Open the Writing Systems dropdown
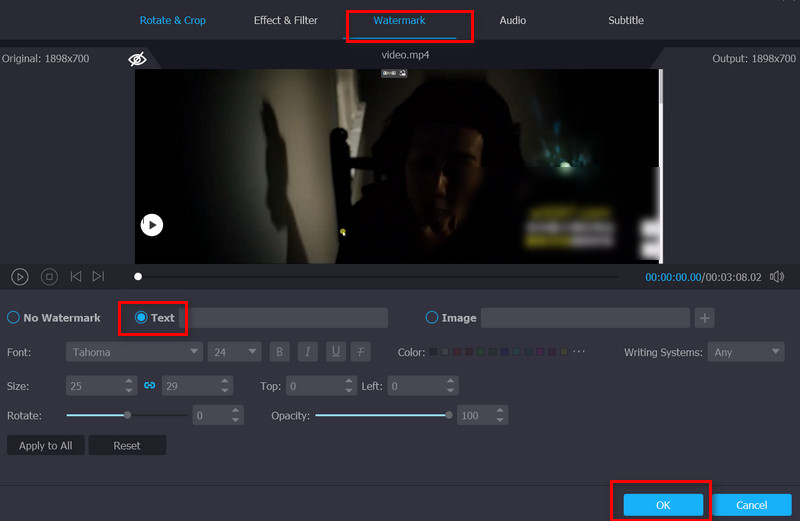Viewport: 800px width, 521px height. (x=745, y=352)
